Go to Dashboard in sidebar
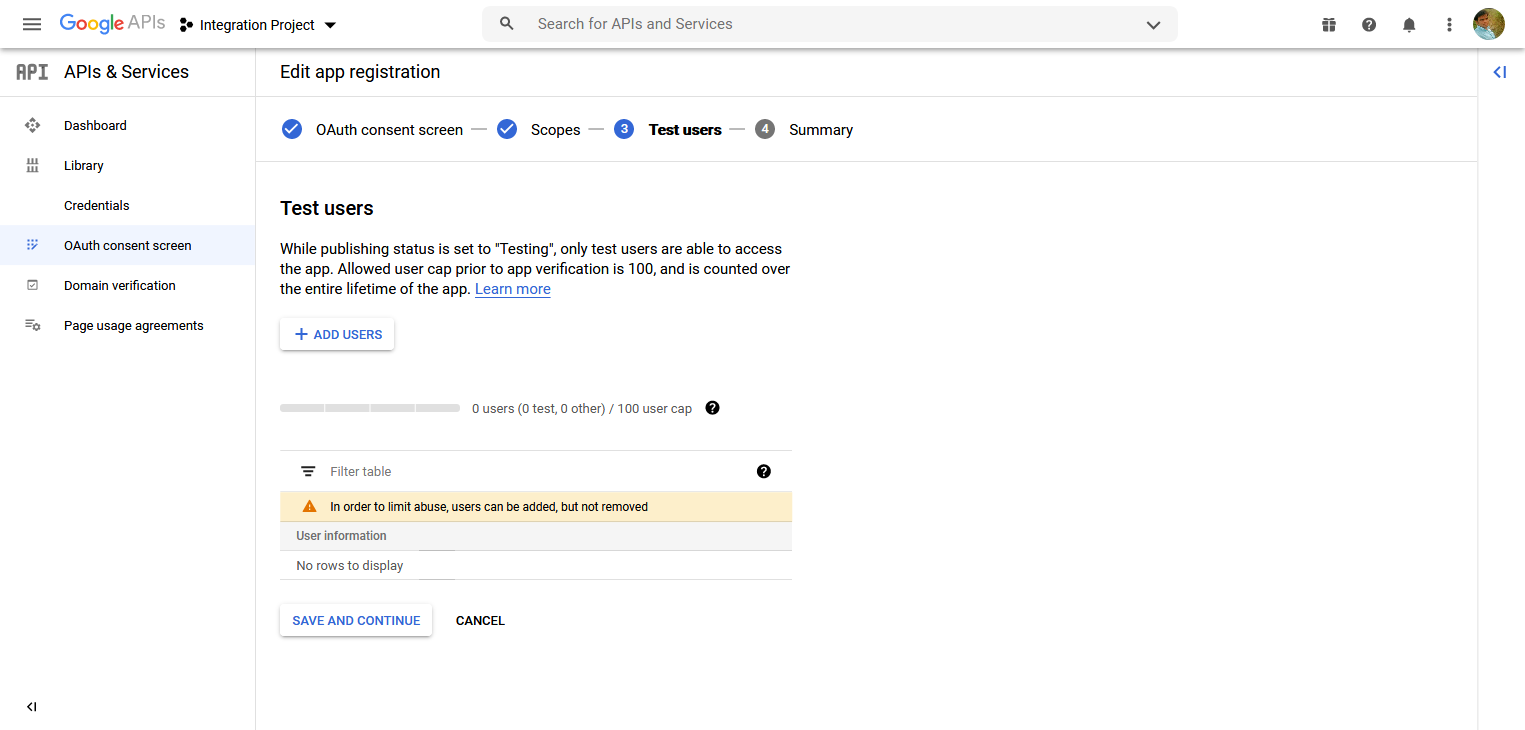 click(x=95, y=126)
